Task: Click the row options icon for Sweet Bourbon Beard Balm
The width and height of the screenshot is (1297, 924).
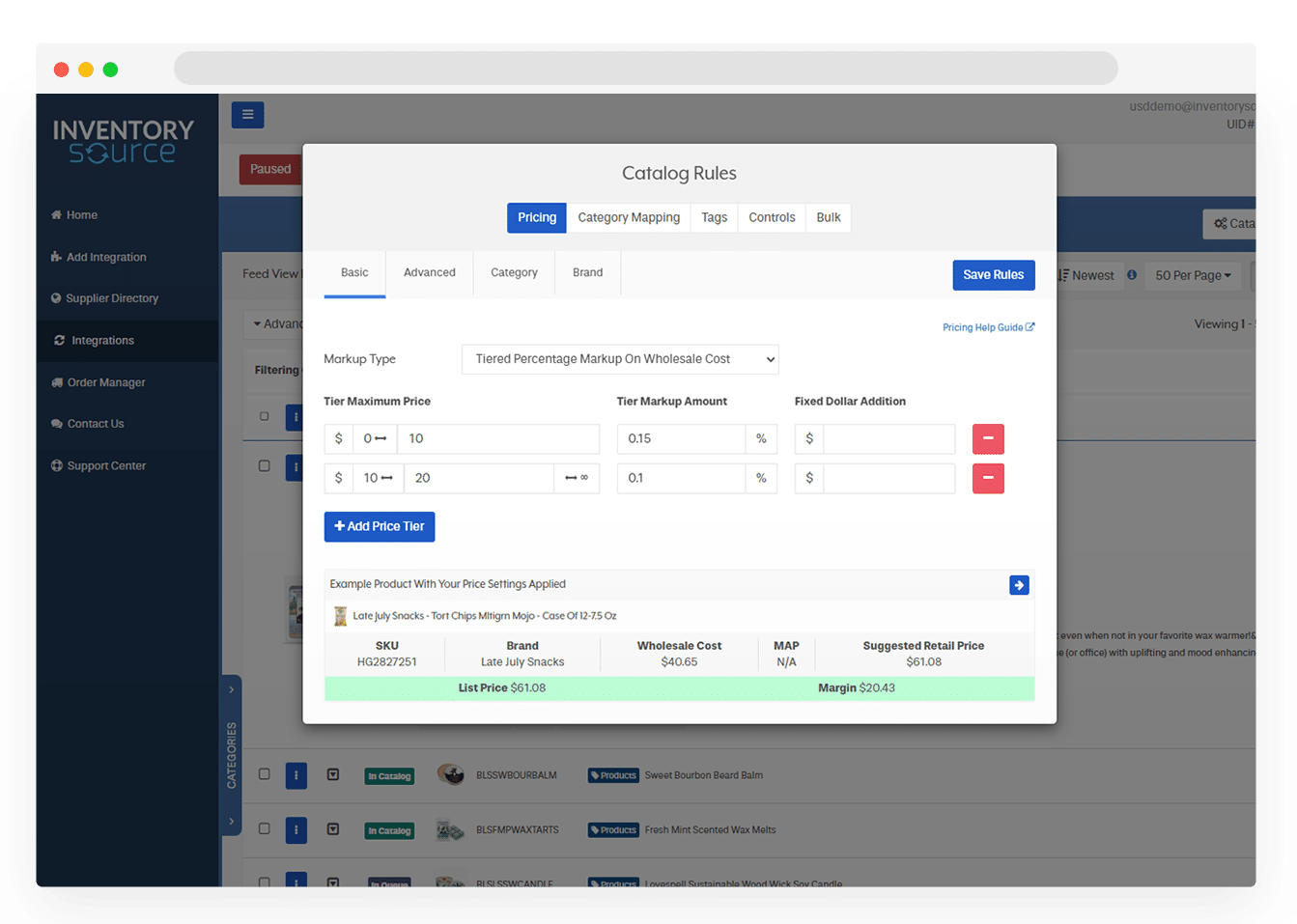Action: (296, 775)
